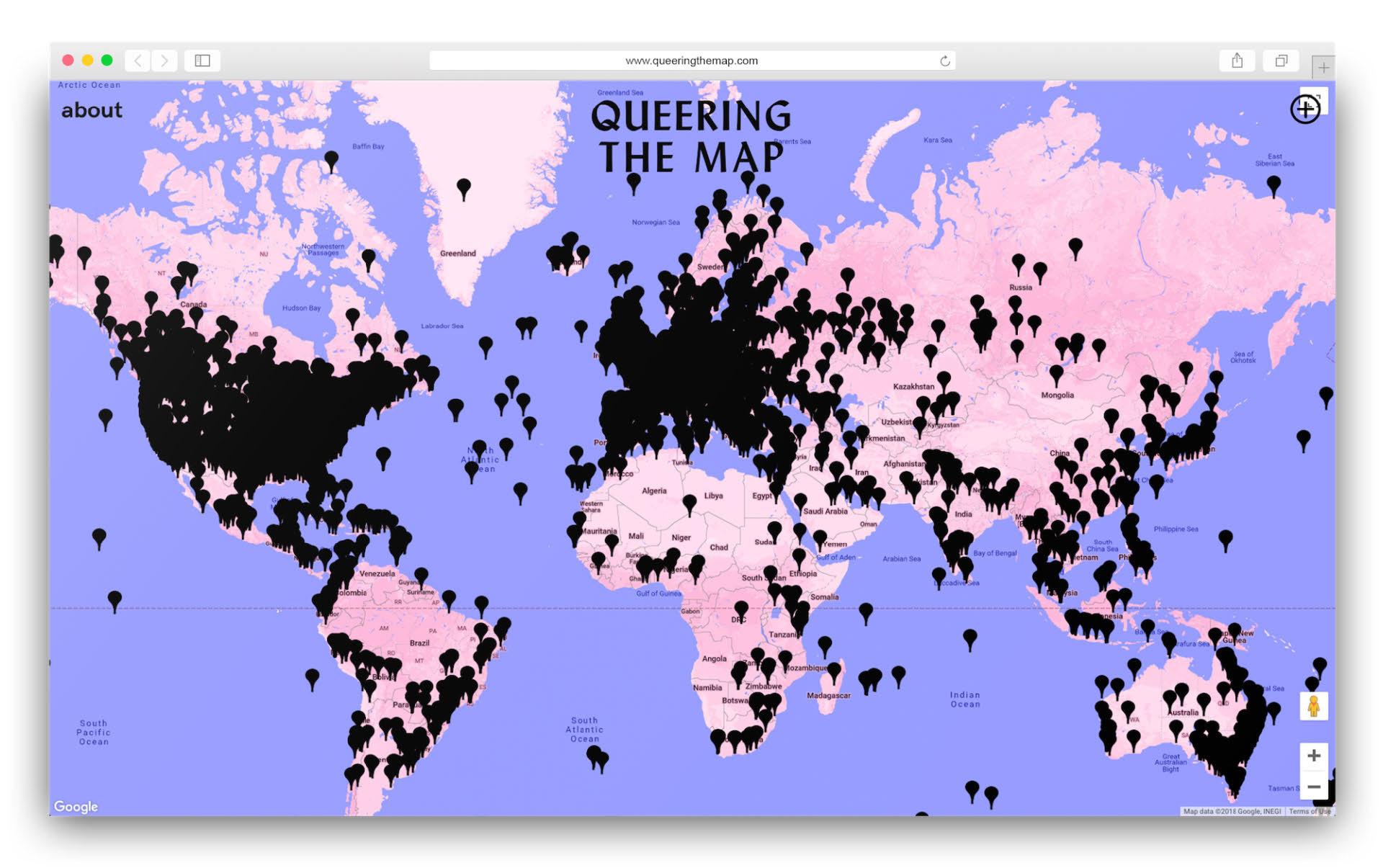The width and height of the screenshot is (1383, 868).
Task: Open the Share button in toolbar
Action: pyautogui.click(x=1237, y=61)
